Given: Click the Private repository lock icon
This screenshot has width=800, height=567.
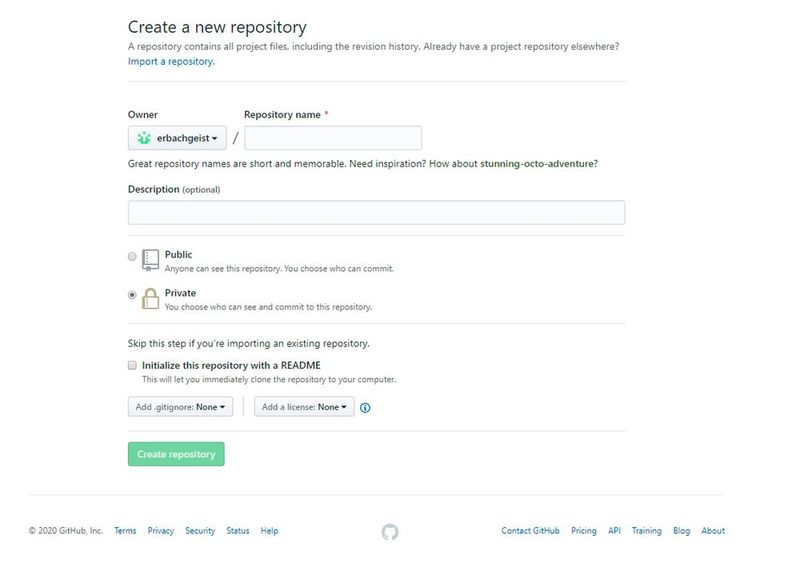Looking at the screenshot, I should 150,299.
